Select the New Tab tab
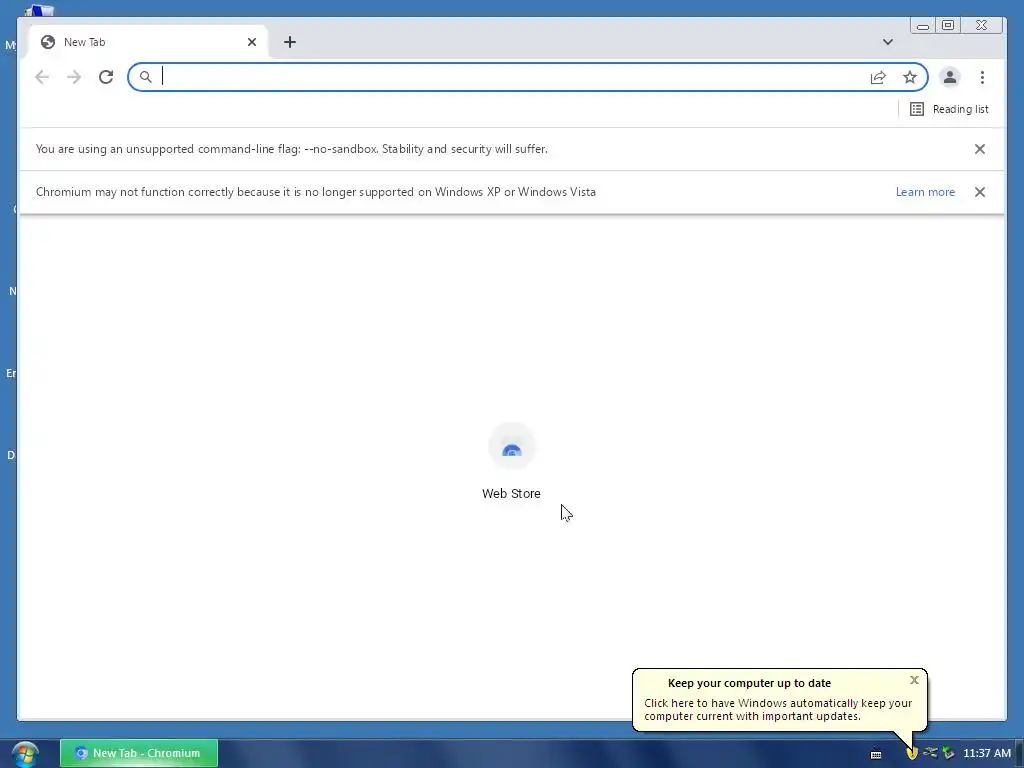Viewport: 1024px width, 768px height. (147, 42)
